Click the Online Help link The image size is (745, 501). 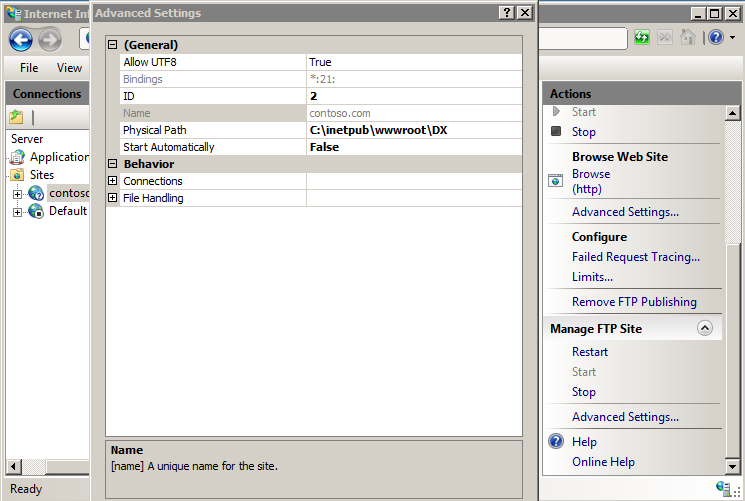(603, 462)
